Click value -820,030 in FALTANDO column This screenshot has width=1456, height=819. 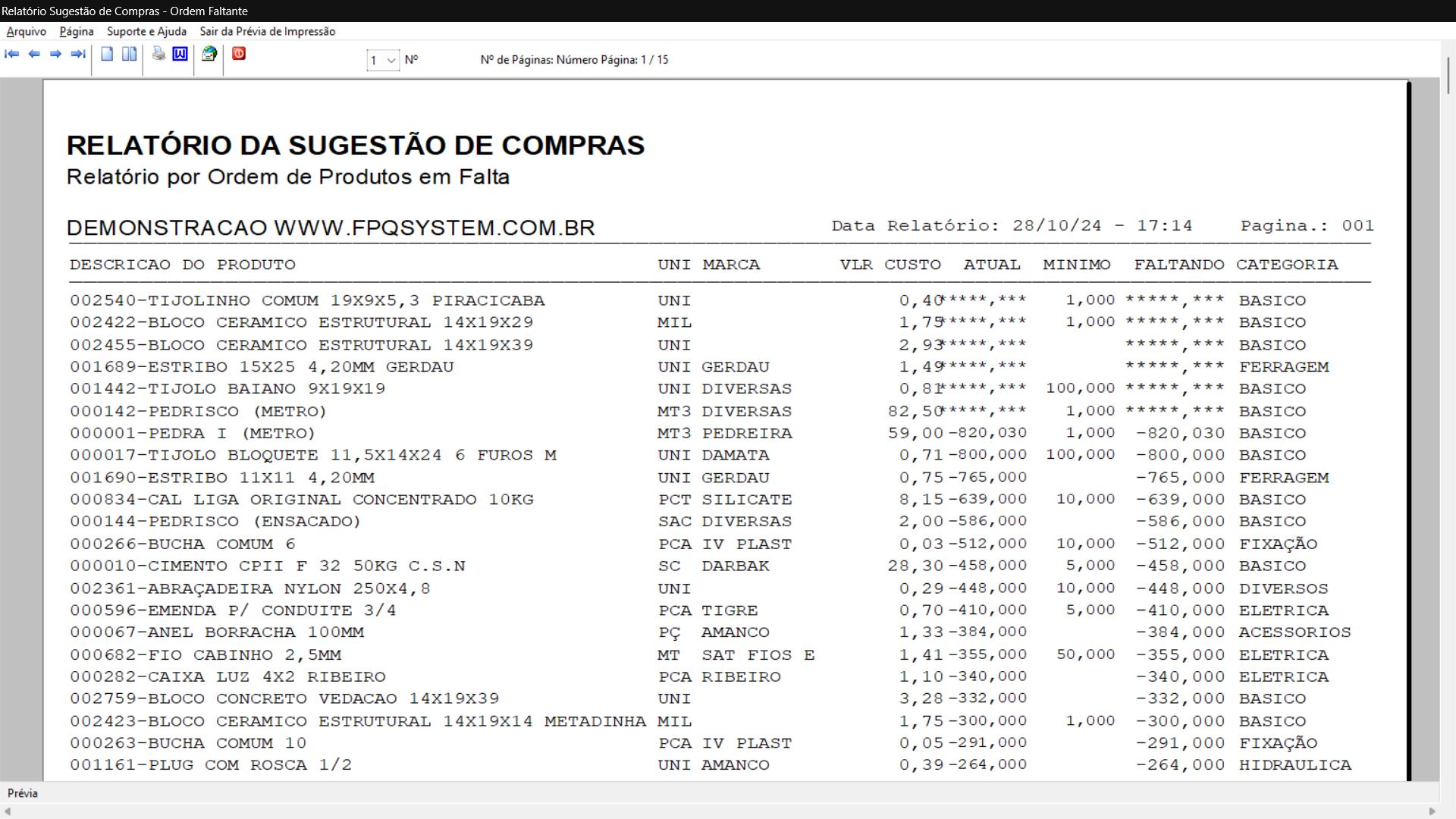[1180, 433]
